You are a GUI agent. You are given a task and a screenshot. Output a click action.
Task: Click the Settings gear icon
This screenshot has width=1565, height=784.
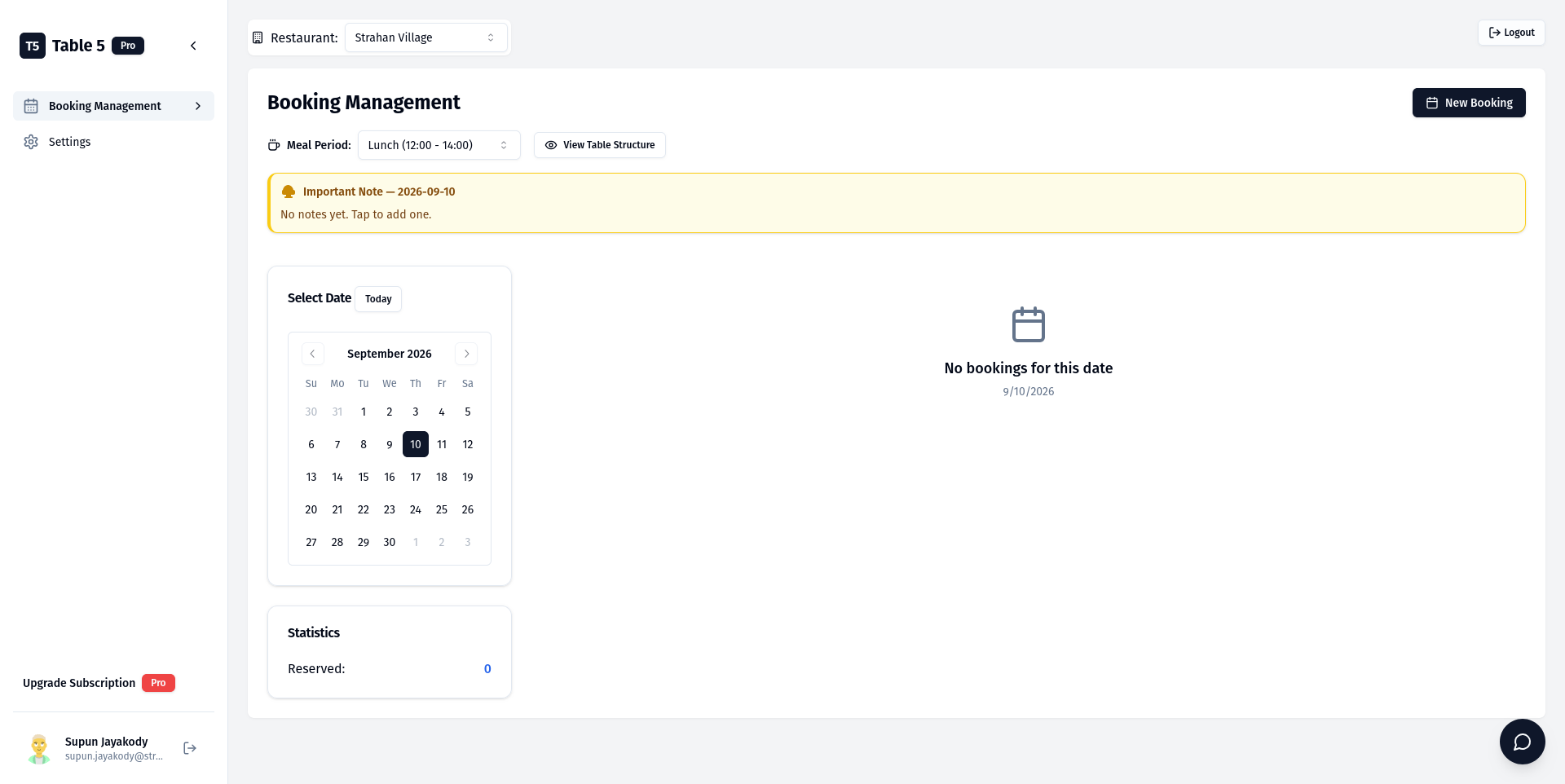31,142
